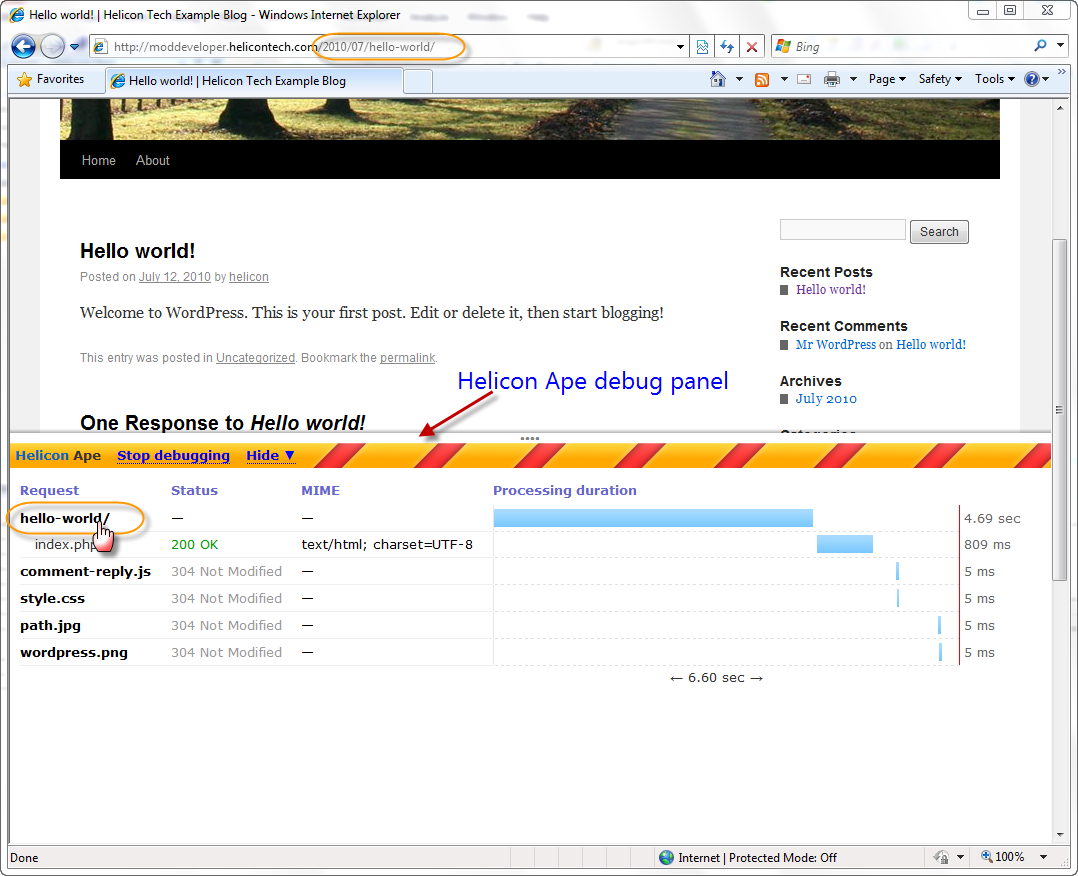Click the RSS feeds icon
This screenshot has width=1078, height=876.
pos(762,79)
